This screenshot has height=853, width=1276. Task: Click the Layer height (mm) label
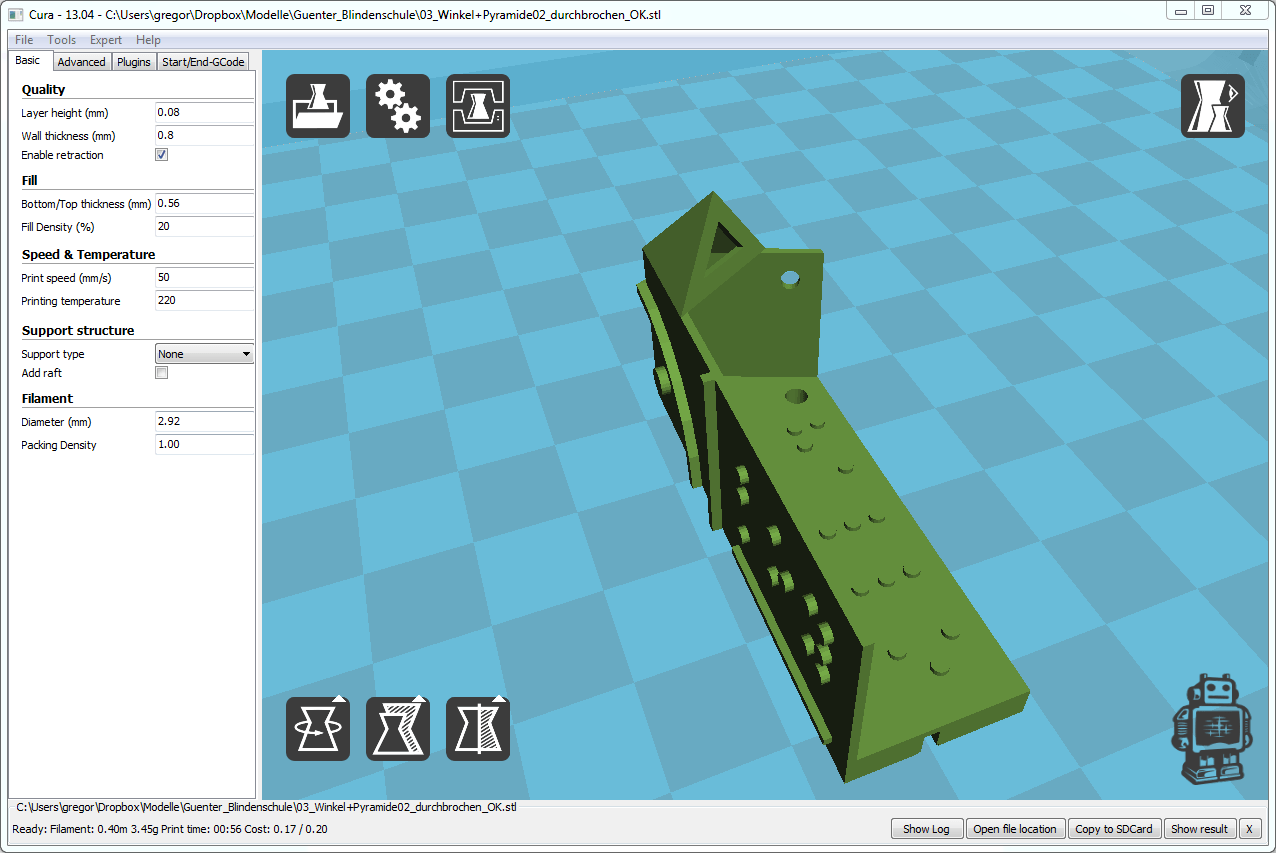pyautogui.click(x=65, y=113)
